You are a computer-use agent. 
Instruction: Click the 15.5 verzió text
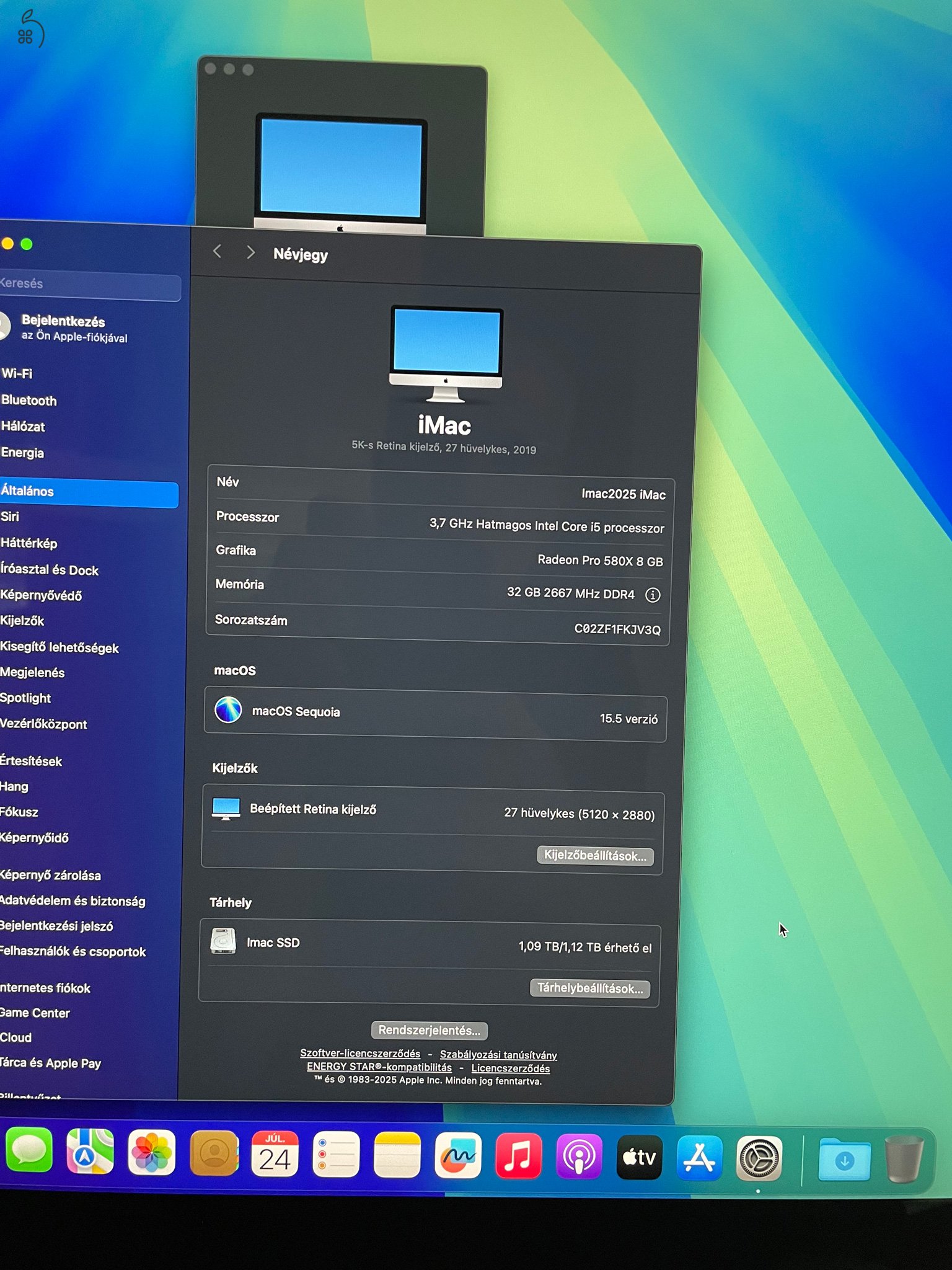tap(628, 719)
